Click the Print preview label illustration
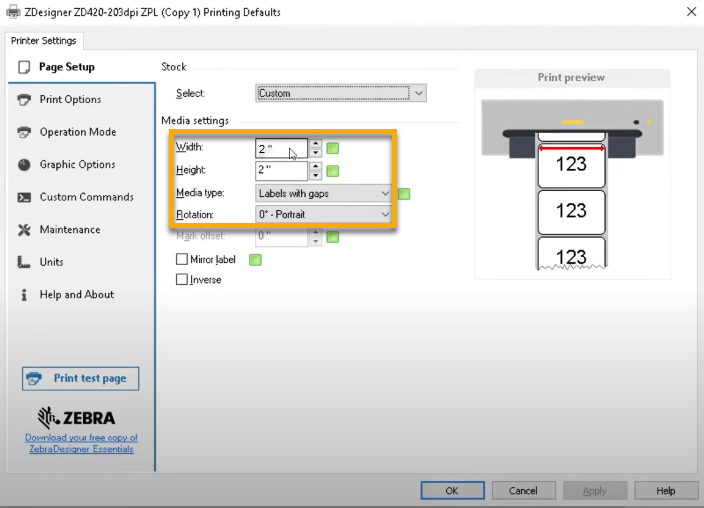The width and height of the screenshot is (704, 508). (x=572, y=184)
